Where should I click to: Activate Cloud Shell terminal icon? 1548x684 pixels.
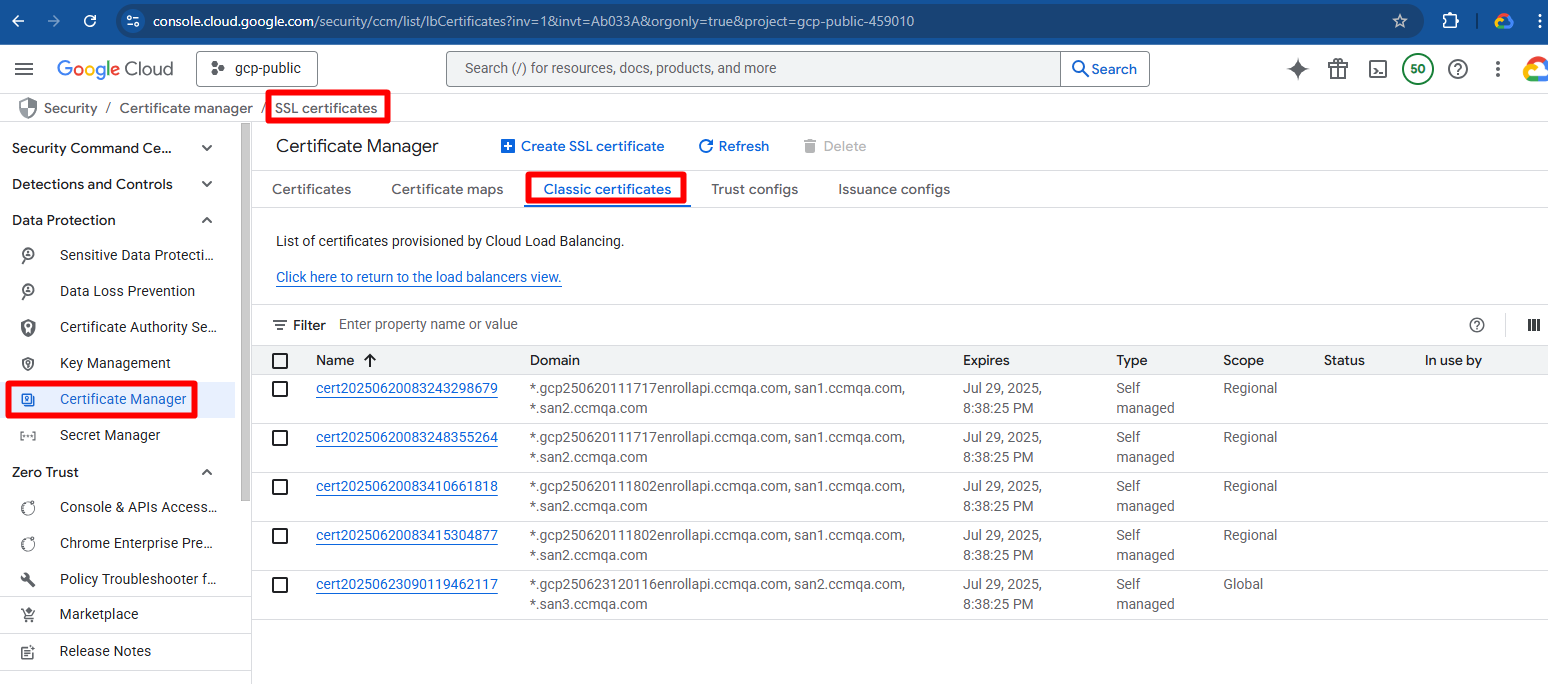[1378, 69]
